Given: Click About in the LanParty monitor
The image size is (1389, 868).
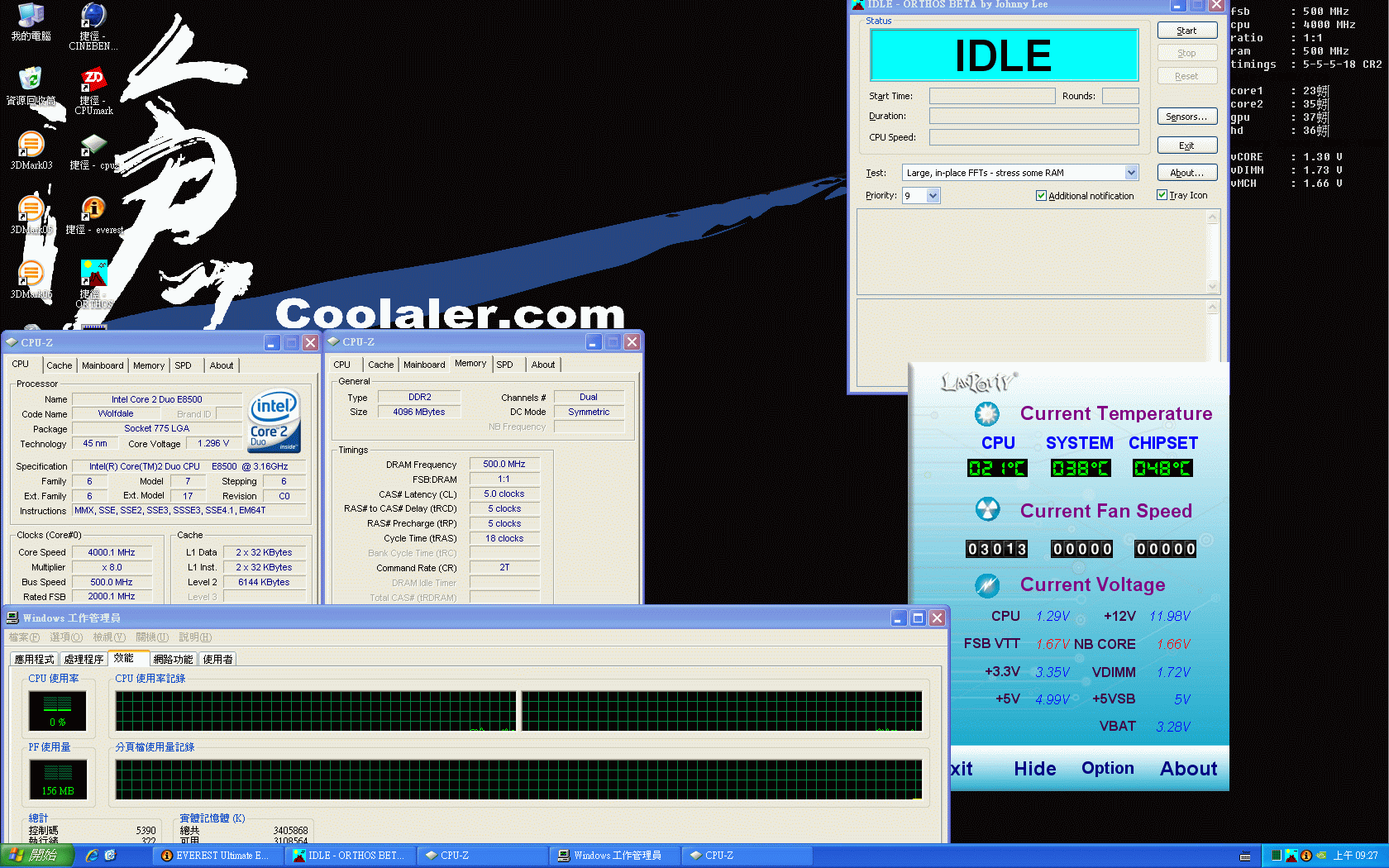Looking at the screenshot, I should [x=1188, y=769].
